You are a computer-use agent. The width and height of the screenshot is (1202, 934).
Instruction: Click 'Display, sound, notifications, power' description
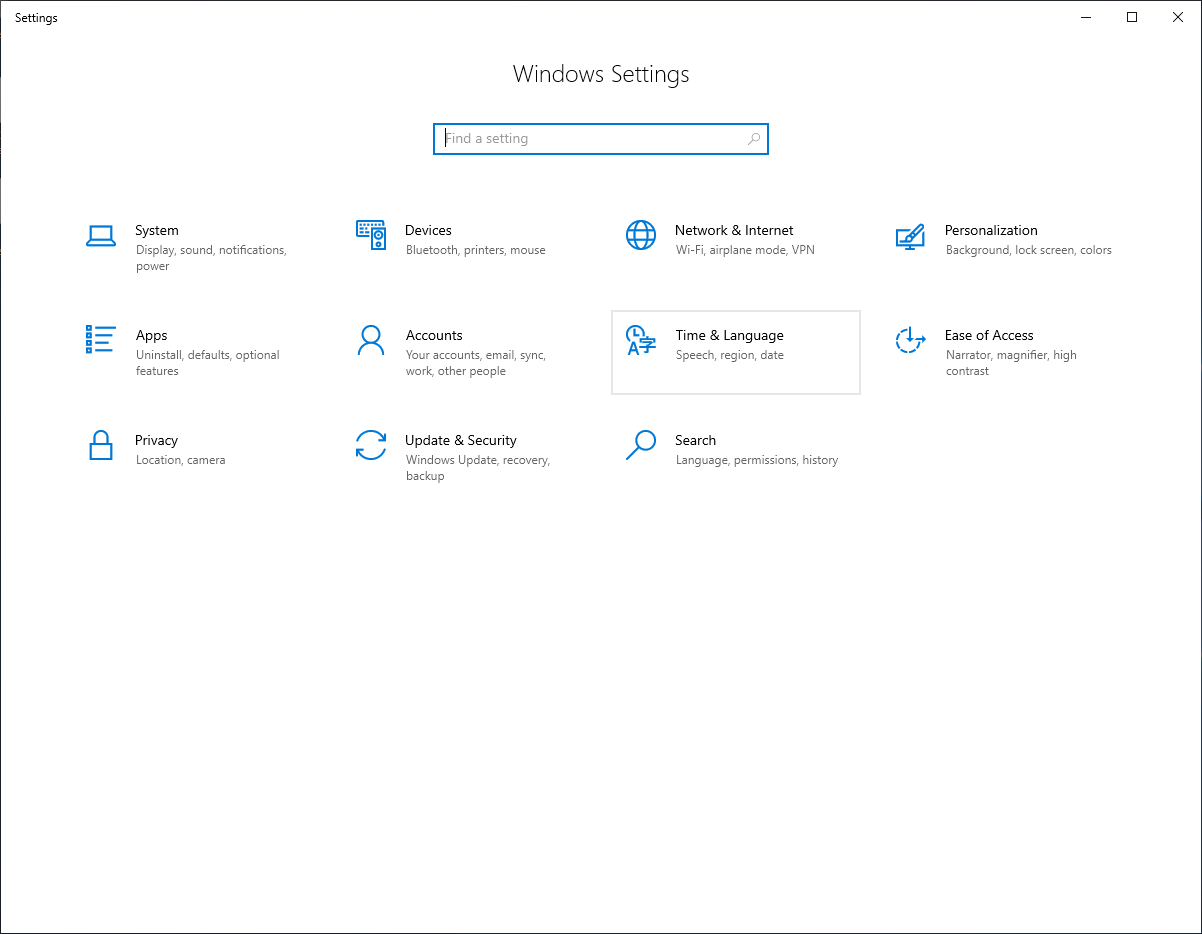211,258
